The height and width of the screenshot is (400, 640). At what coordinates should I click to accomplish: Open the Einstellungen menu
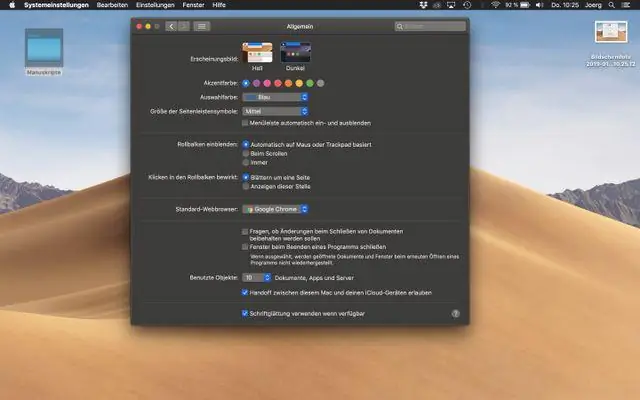155,5
